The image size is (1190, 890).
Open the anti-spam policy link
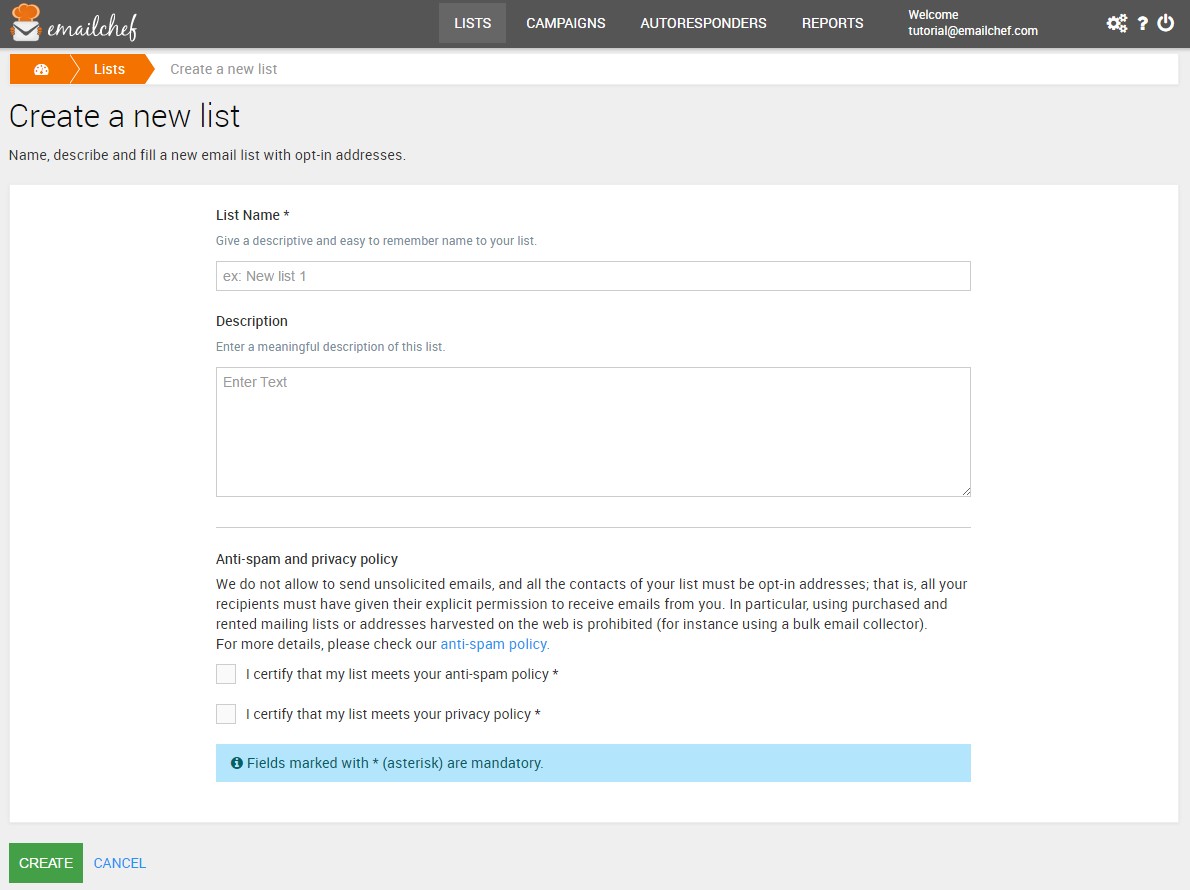click(493, 644)
